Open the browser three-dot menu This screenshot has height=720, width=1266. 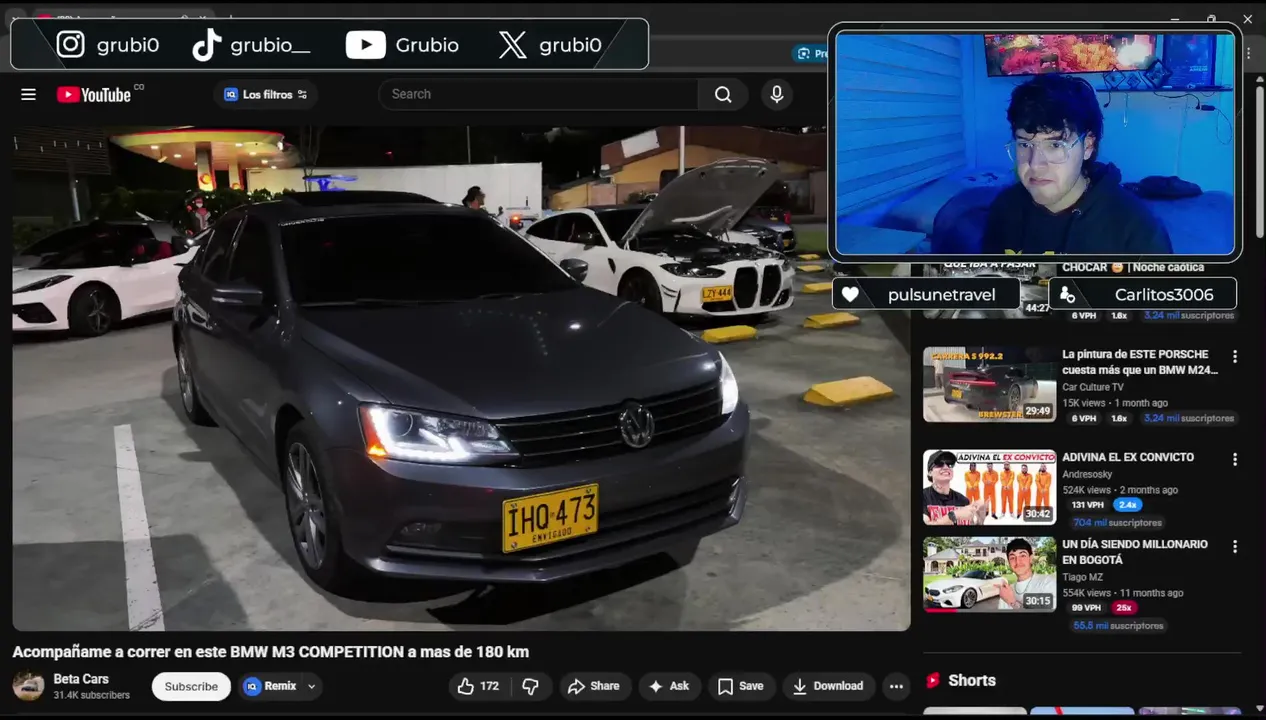pyautogui.click(x=1247, y=54)
